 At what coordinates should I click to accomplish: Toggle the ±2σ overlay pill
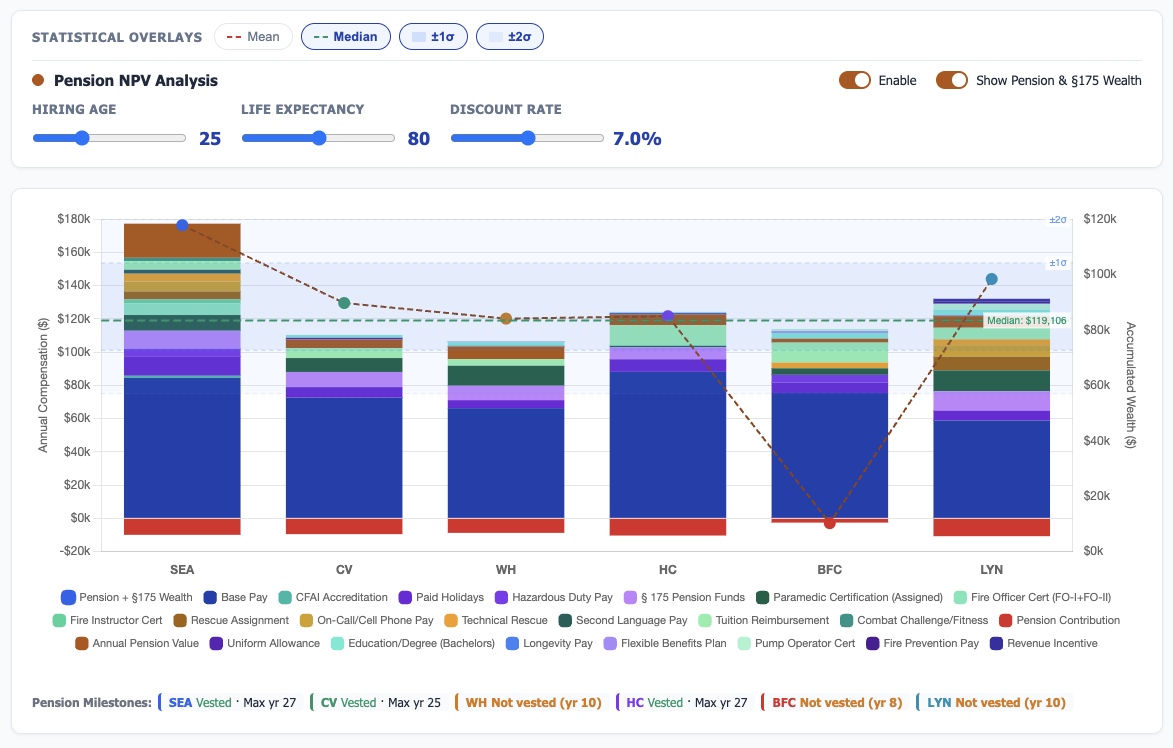[x=509, y=37]
